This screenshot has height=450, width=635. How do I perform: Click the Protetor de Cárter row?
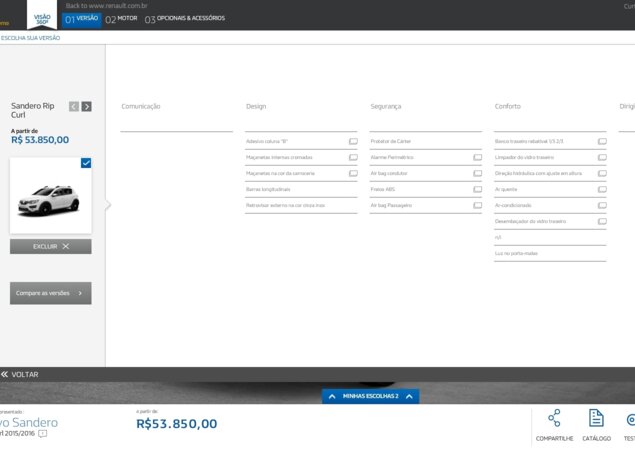(426, 141)
